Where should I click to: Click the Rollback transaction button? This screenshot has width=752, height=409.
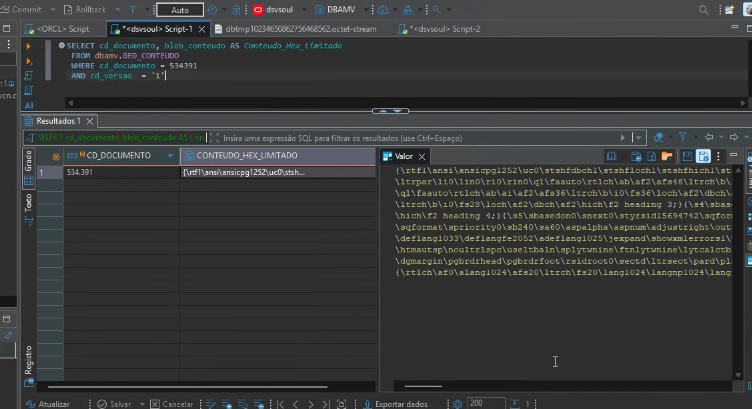[84, 9]
